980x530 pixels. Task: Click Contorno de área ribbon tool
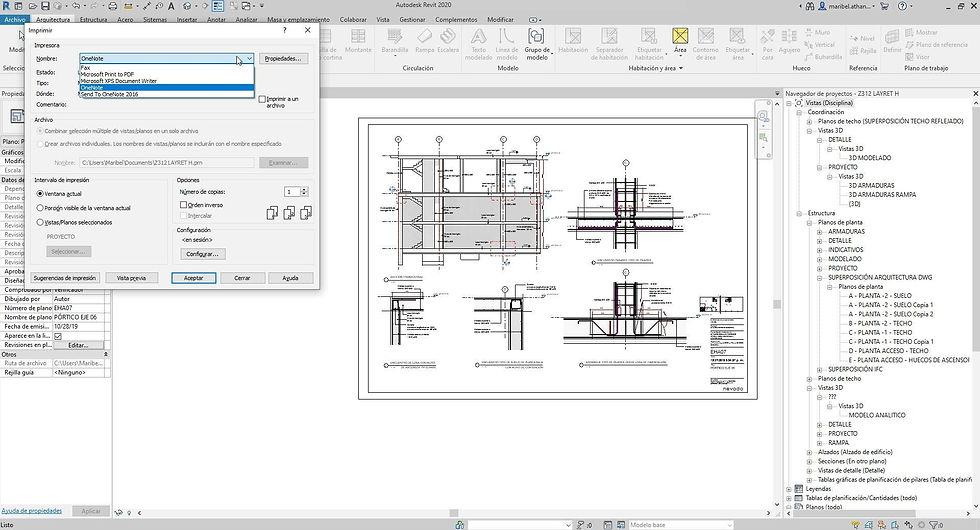706,44
